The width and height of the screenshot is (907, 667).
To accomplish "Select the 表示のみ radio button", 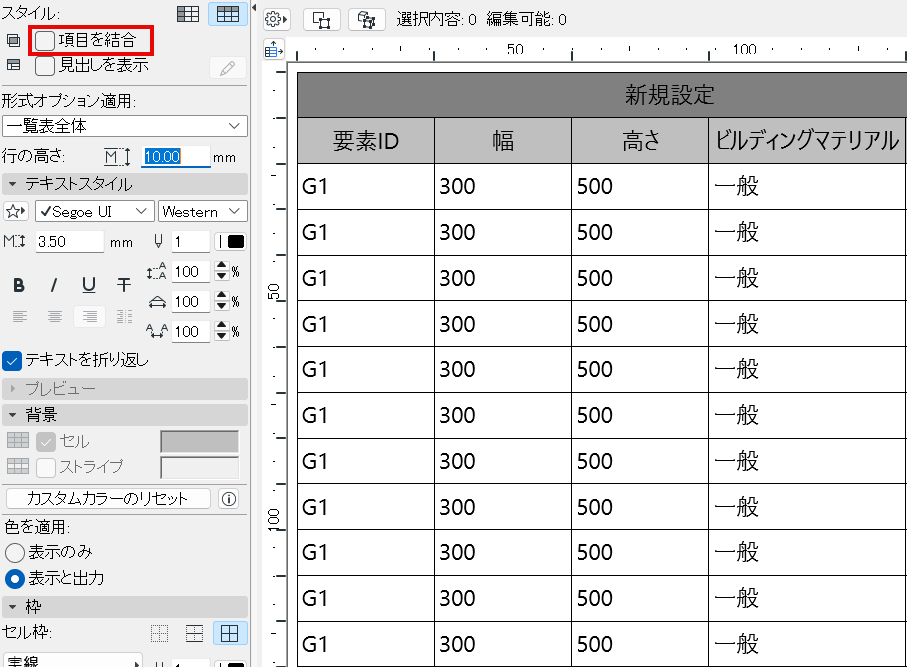I will [14, 552].
